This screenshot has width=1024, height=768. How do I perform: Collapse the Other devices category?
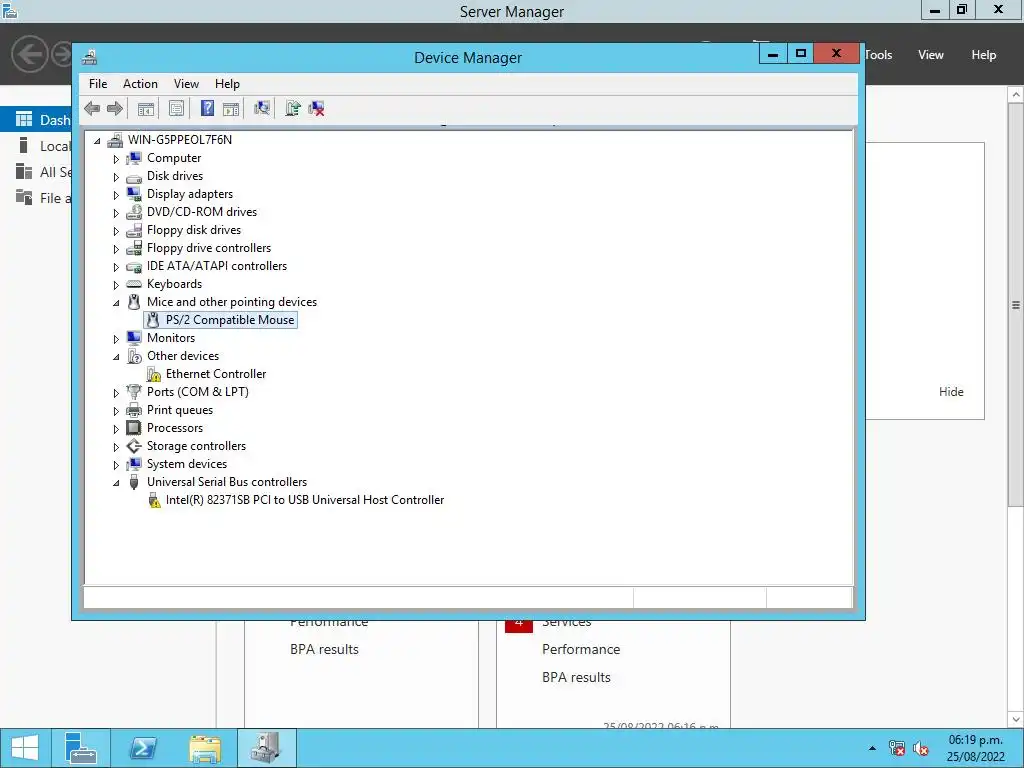(x=116, y=357)
